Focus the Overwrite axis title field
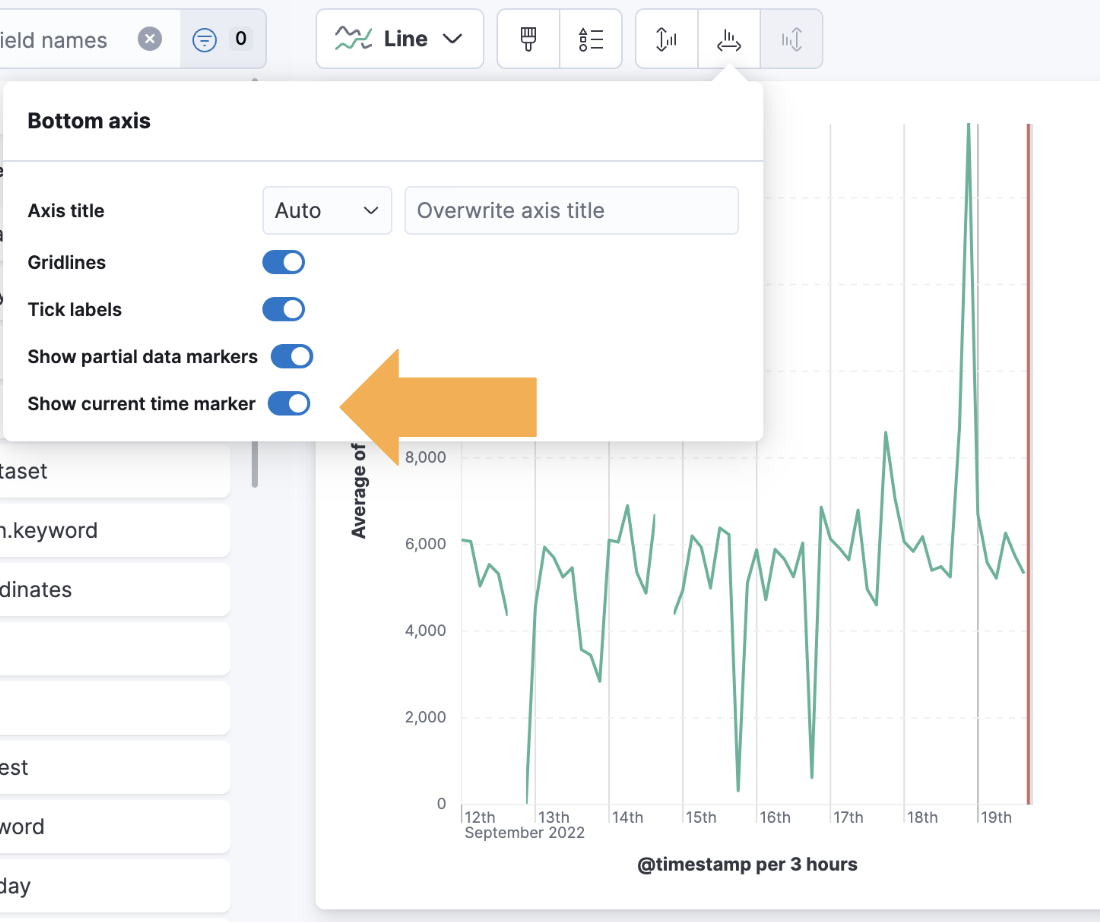Image resolution: width=1100 pixels, height=922 pixels. [x=571, y=211]
